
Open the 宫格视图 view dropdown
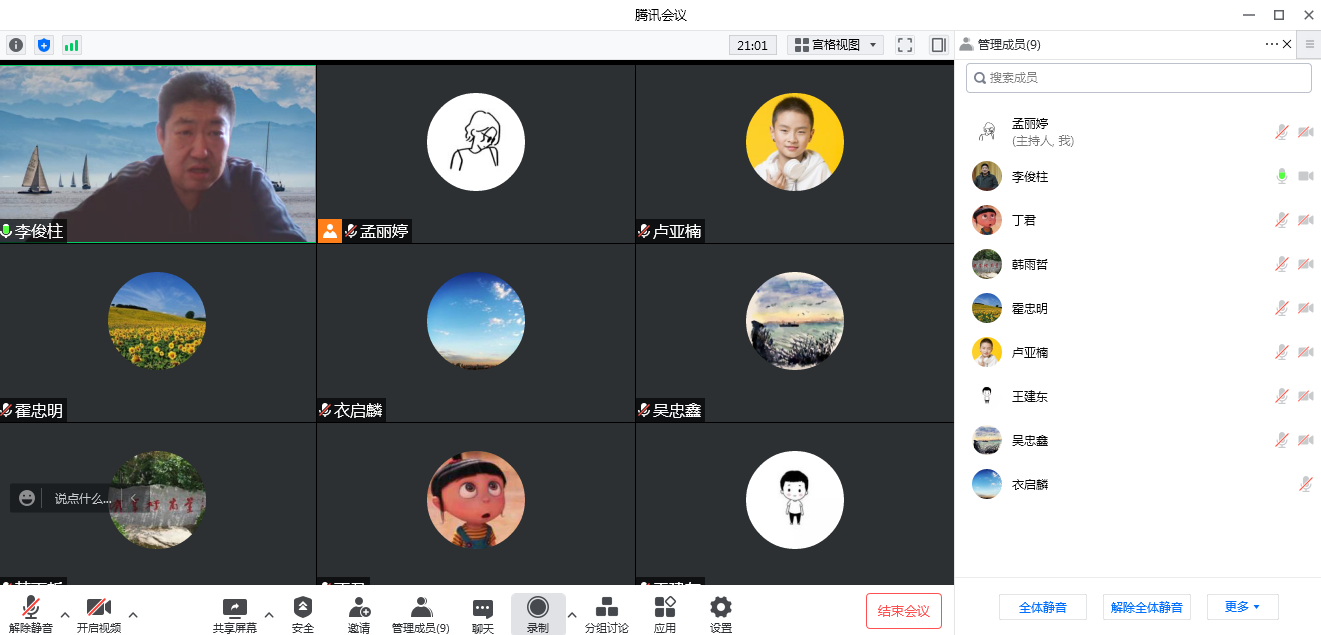pos(835,45)
